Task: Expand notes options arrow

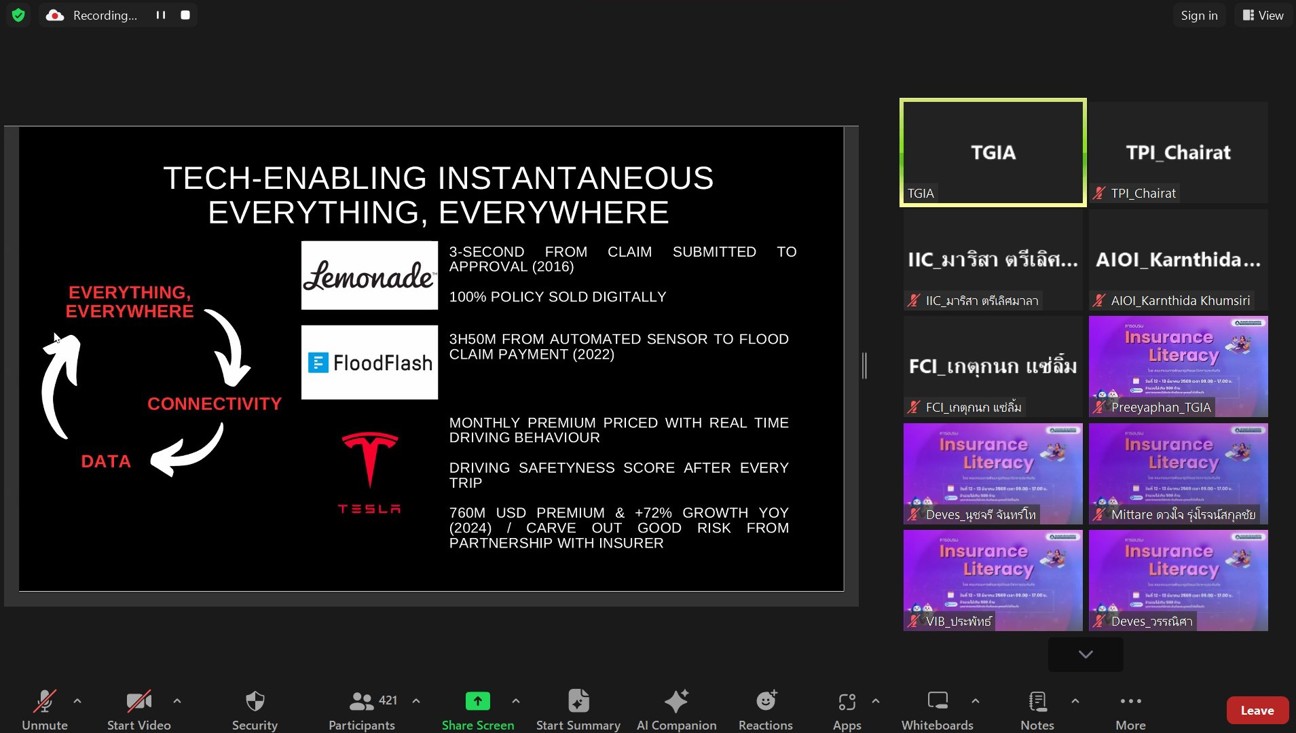Action: (1075, 701)
